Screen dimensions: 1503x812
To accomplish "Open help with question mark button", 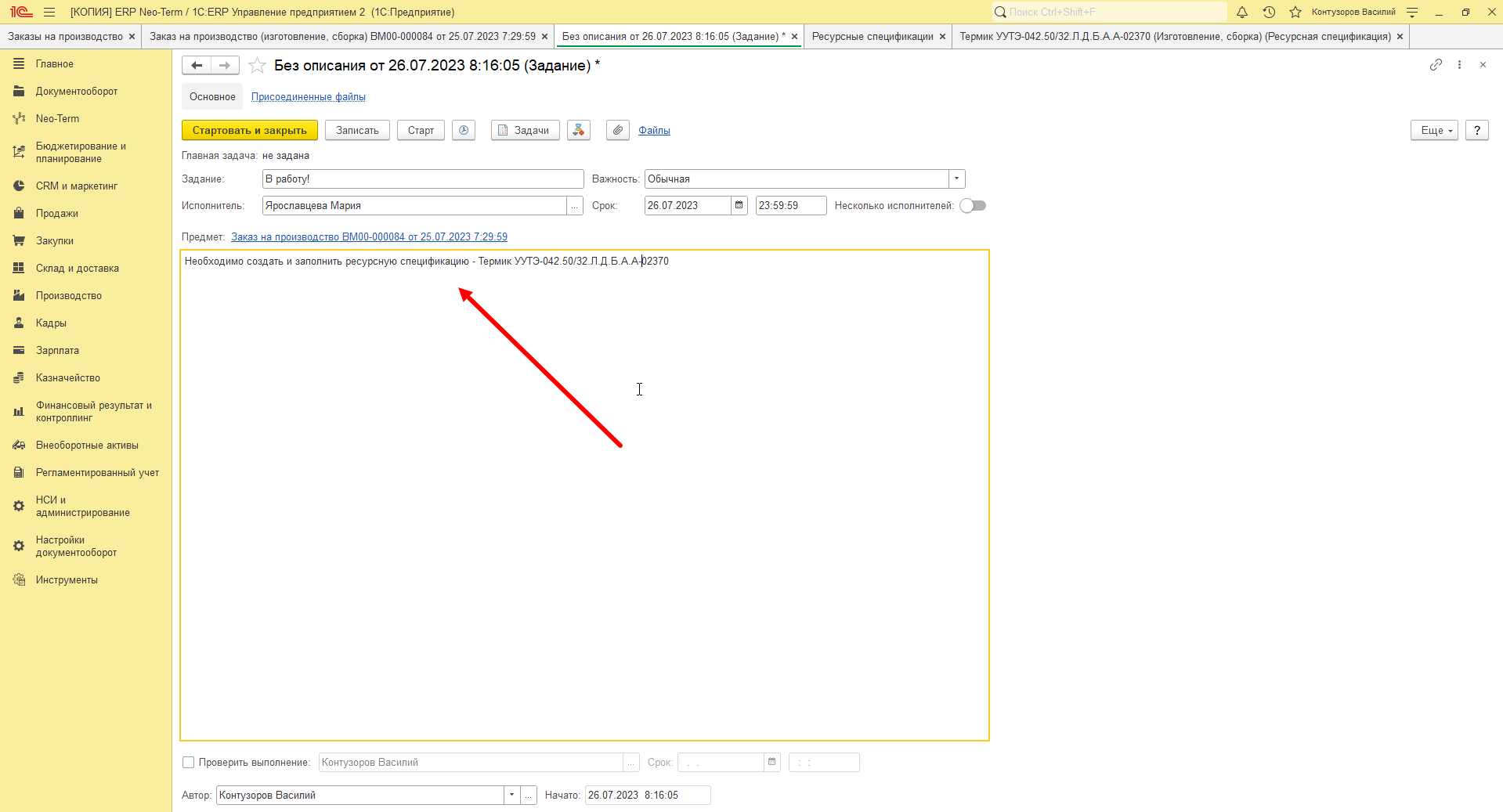I will 1477,130.
